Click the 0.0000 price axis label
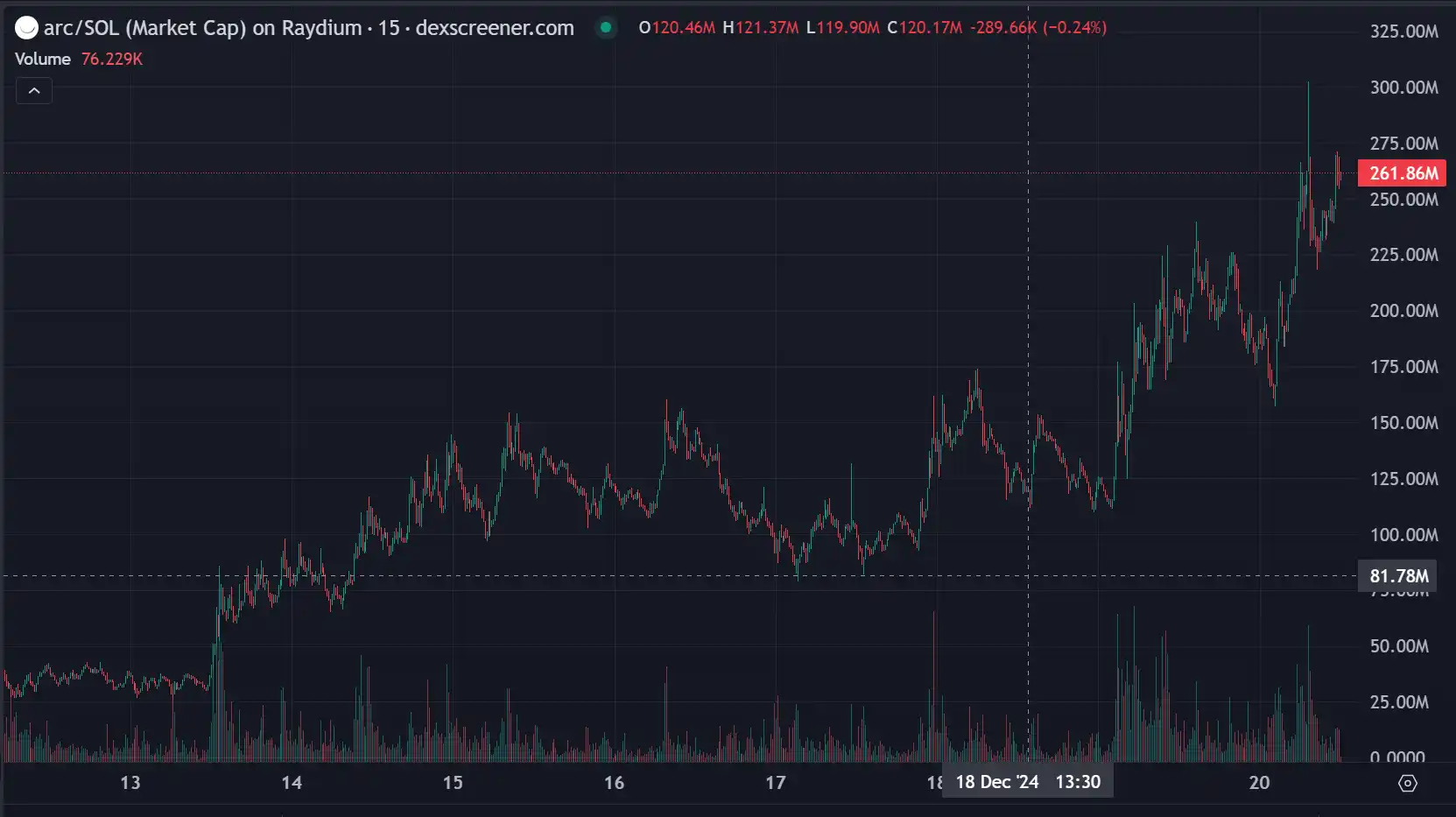This screenshot has width=1456, height=817. (x=1397, y=757)
